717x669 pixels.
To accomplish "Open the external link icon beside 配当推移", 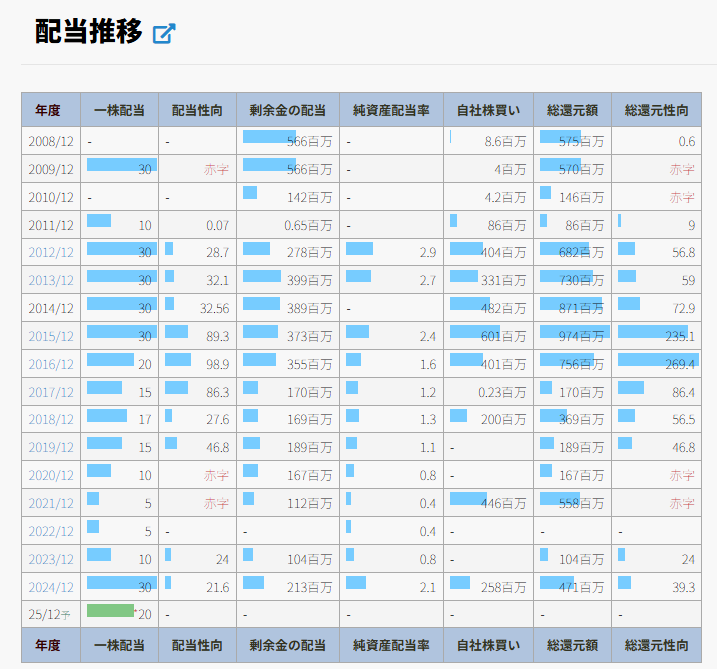I will click(x=164, y=33).
